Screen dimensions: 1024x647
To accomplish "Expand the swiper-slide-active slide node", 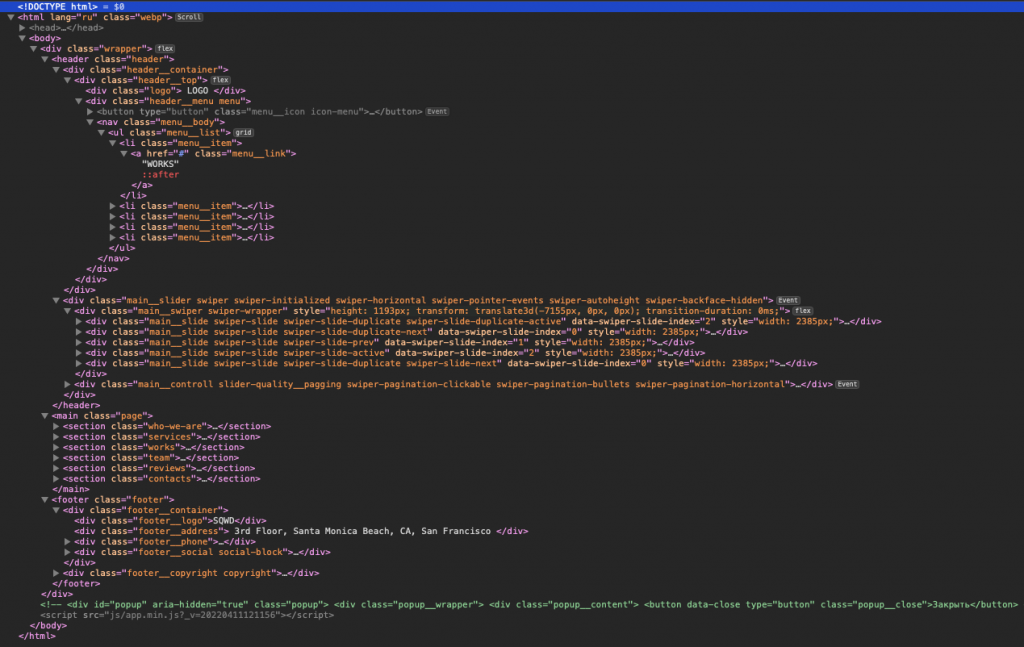I will coord(78,353).
